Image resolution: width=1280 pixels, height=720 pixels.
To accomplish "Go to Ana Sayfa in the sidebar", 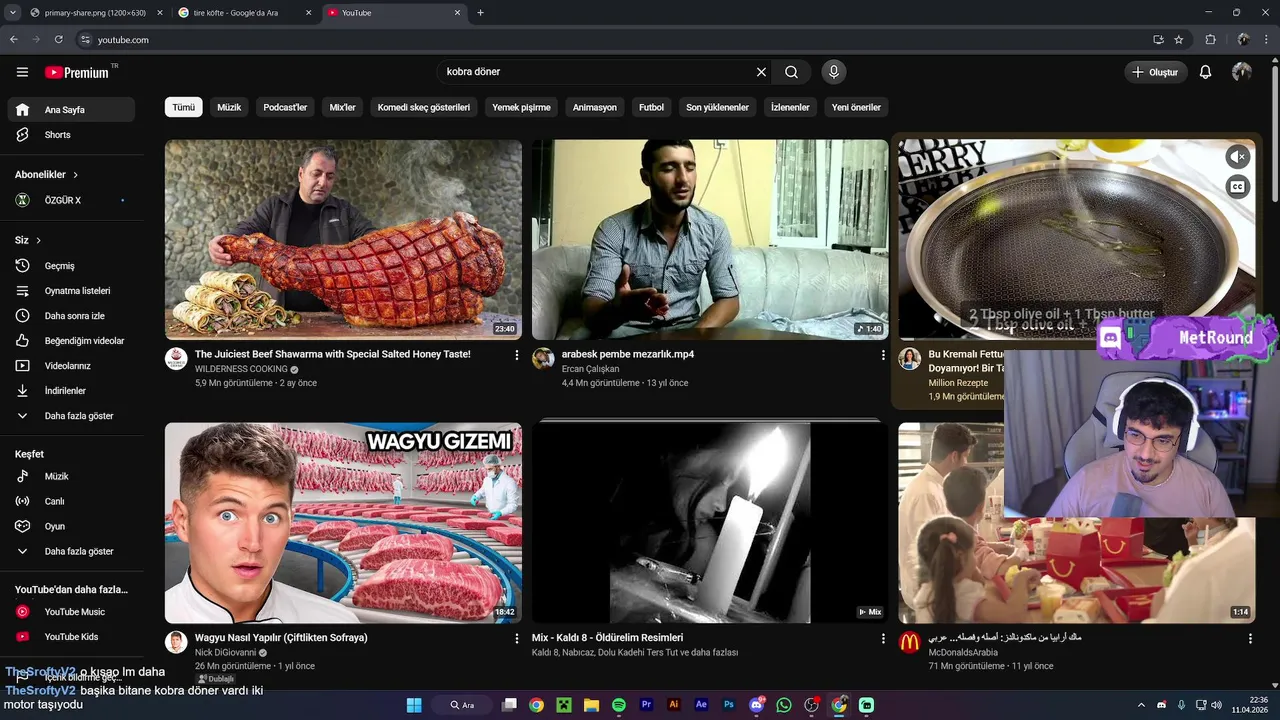I will pos(70,110).
